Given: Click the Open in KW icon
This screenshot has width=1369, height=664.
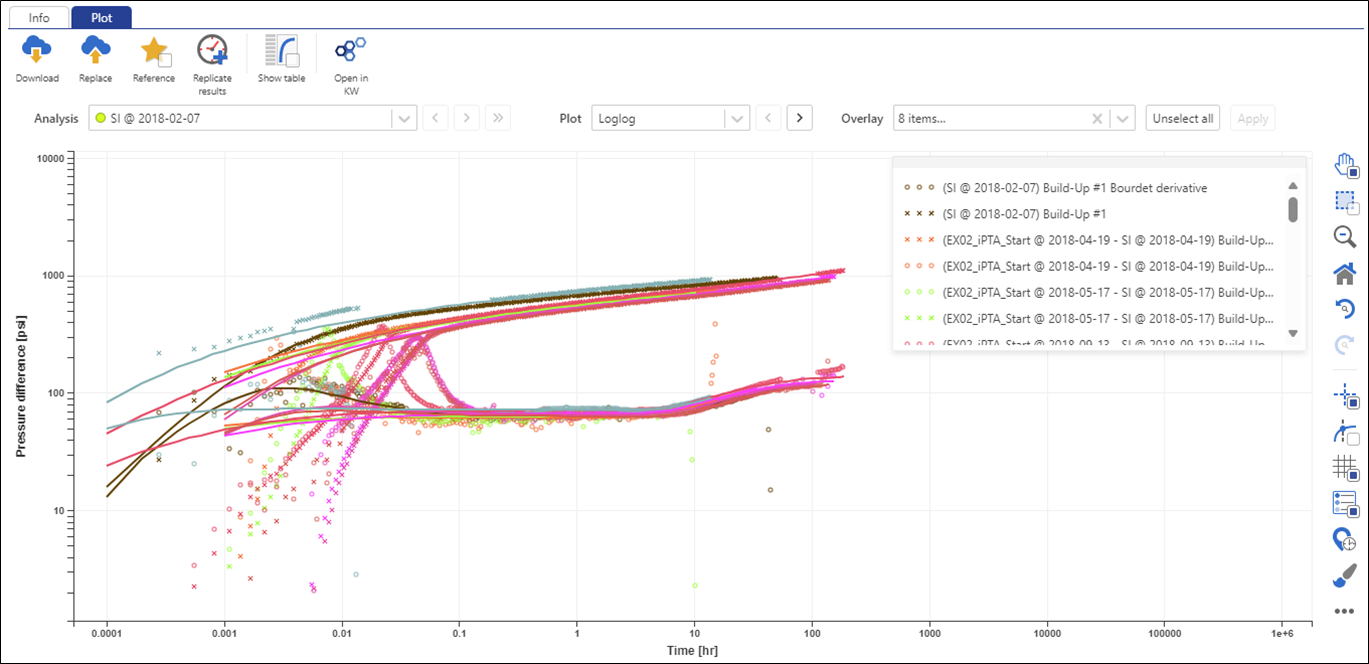Looking at the screenshot, I should point(350,49).
